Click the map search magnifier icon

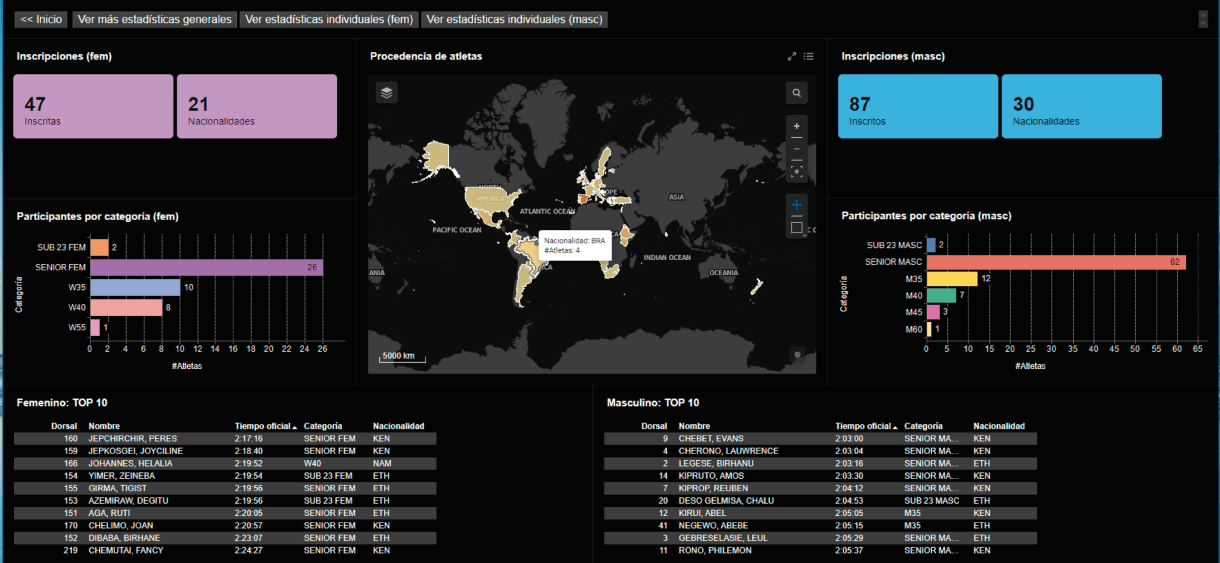(x=797, y=93)
